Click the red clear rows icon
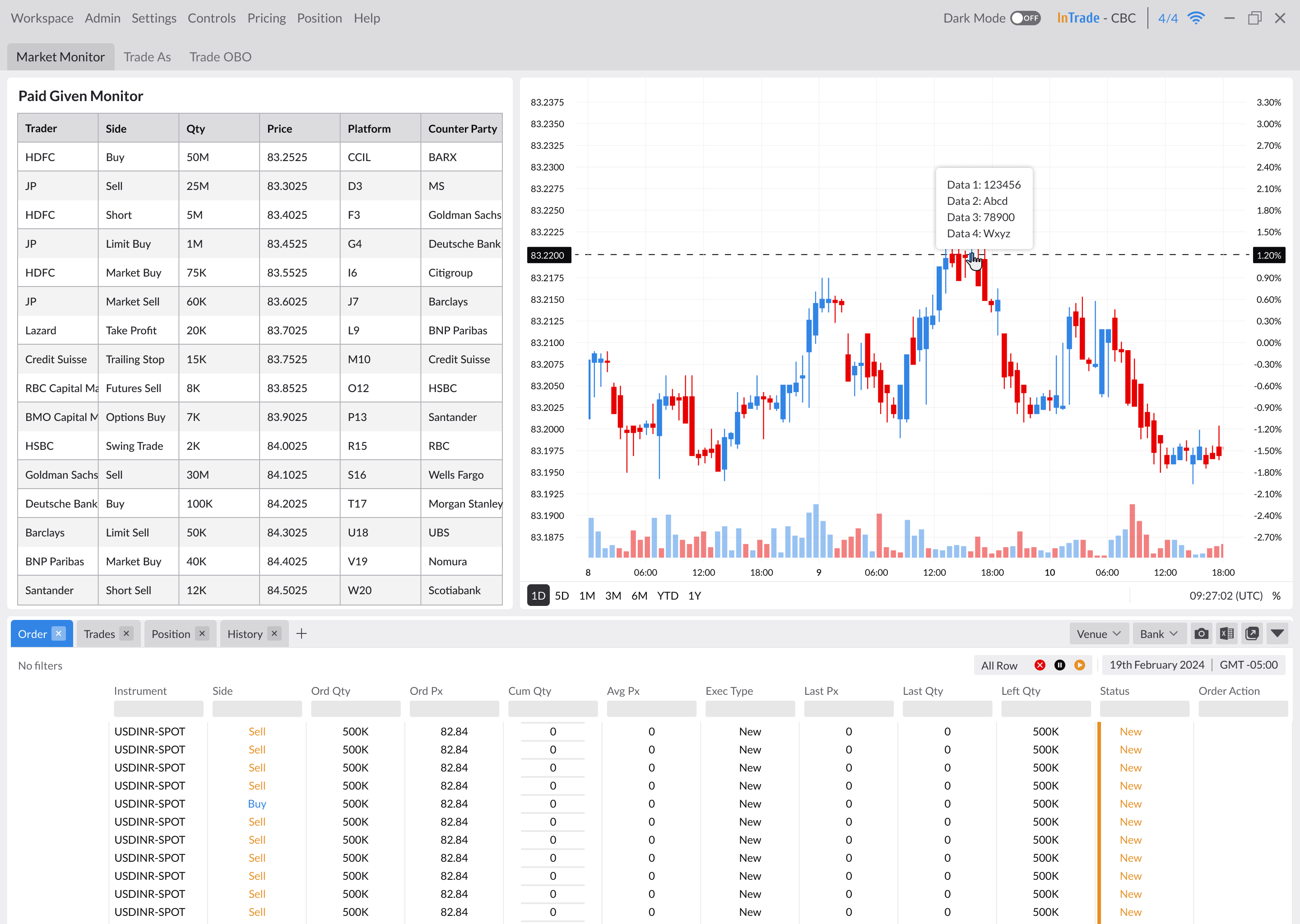 1040,665
